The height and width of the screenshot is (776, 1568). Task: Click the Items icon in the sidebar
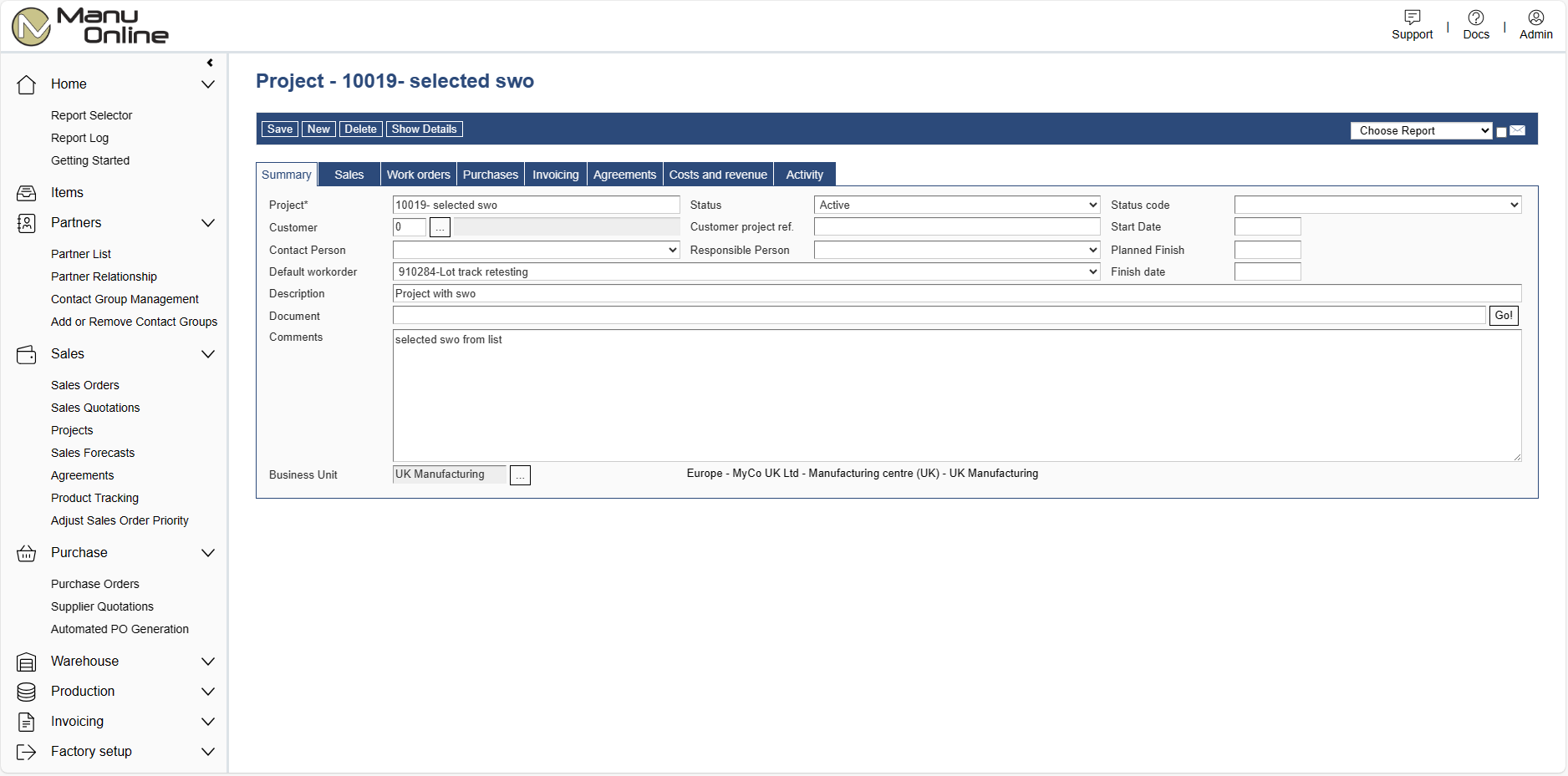click(x=27, y=193)
